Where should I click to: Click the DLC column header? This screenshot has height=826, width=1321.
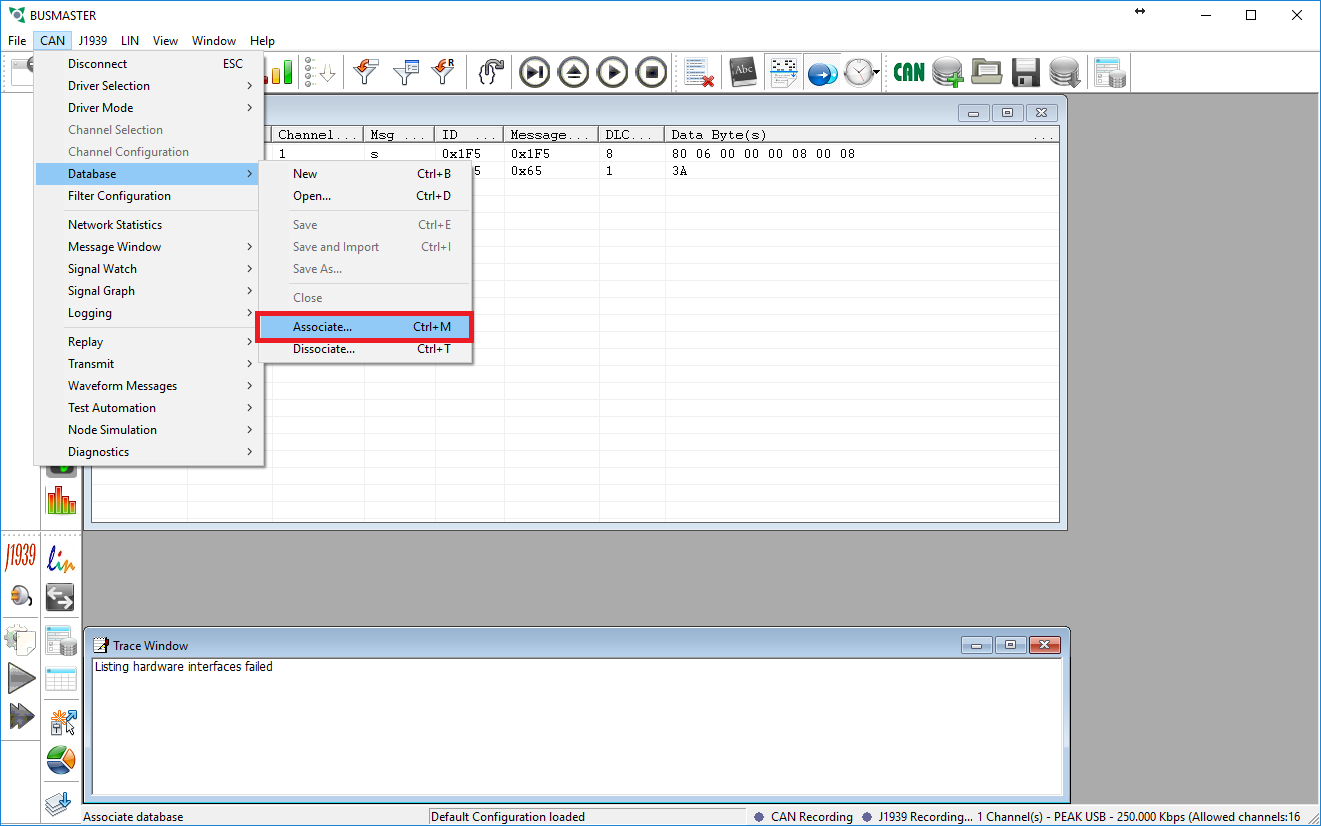[x=632, y=135]
